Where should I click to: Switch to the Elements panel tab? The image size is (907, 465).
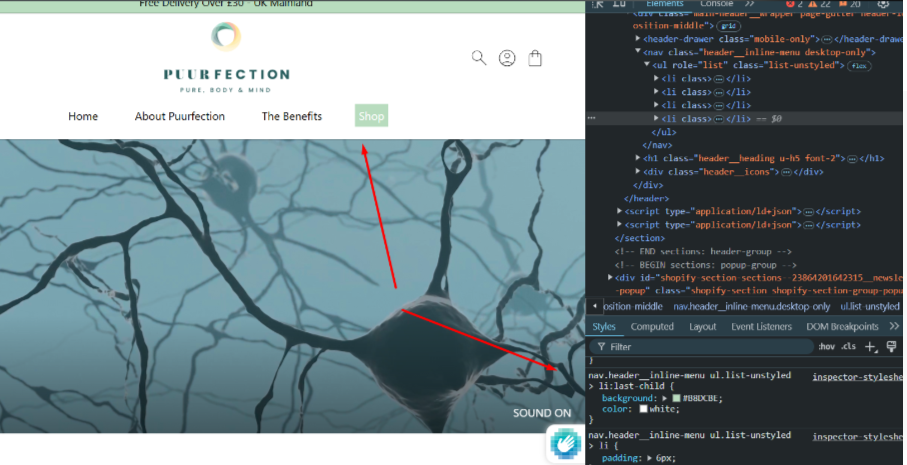pos(665,3)
